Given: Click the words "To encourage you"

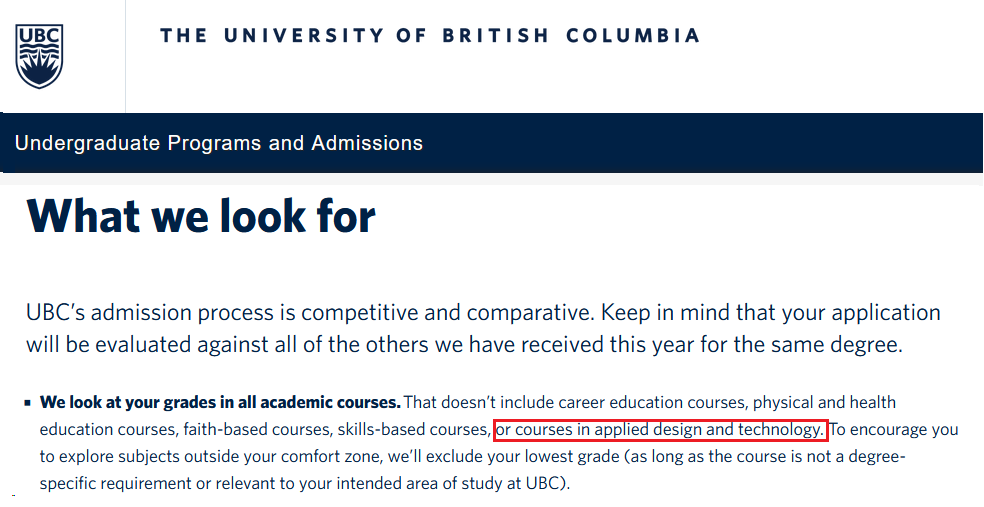Looking at the screenshot, I should click(x=895, y=430).
